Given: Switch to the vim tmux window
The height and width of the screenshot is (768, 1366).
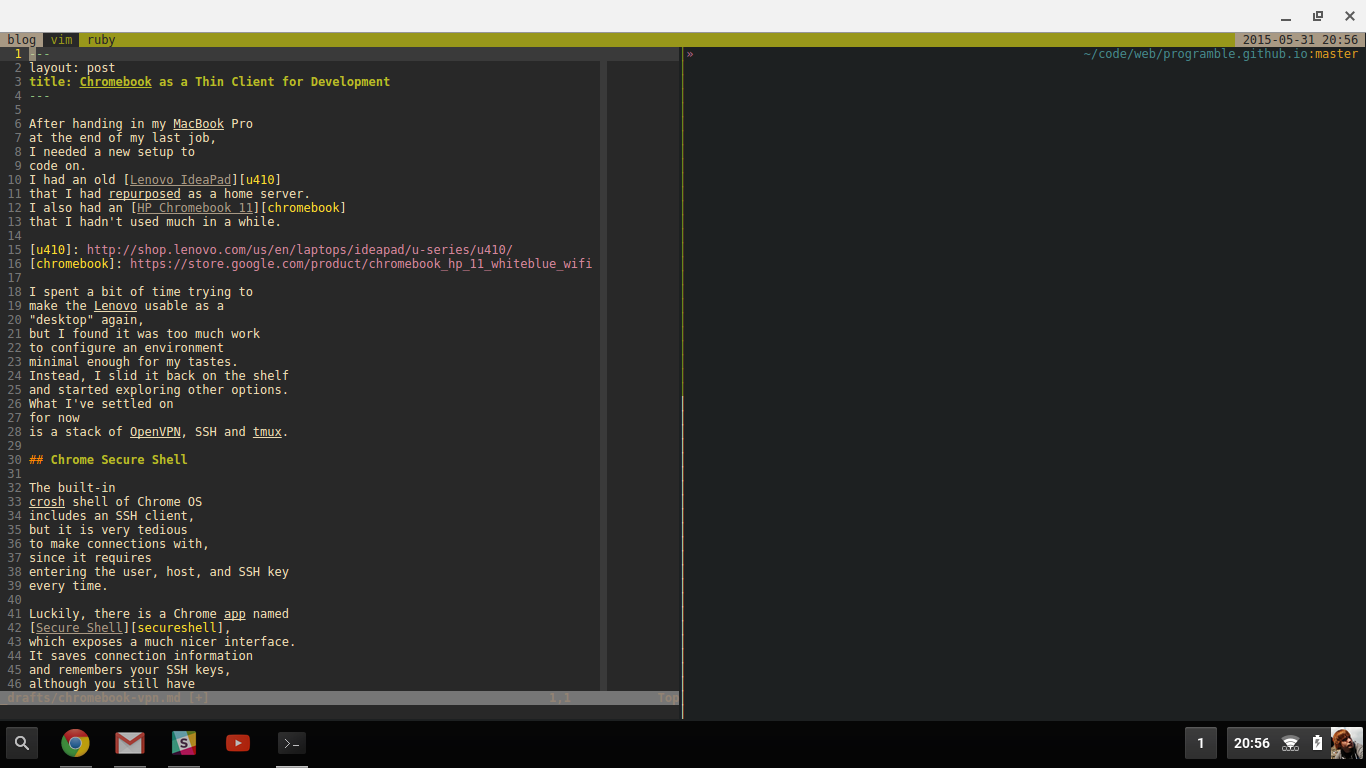Looking at the screenshot, I should (62, 40).
